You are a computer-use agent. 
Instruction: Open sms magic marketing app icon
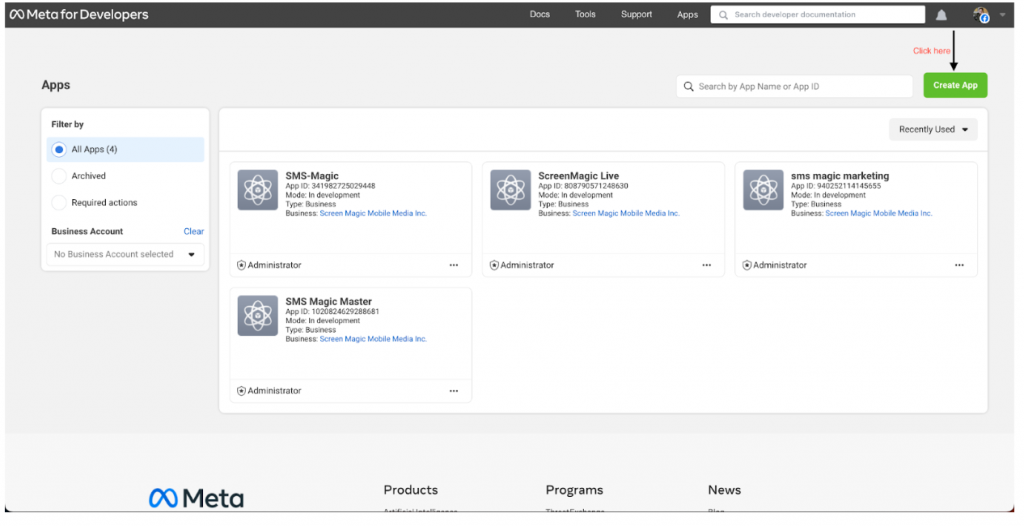point(763,190)
